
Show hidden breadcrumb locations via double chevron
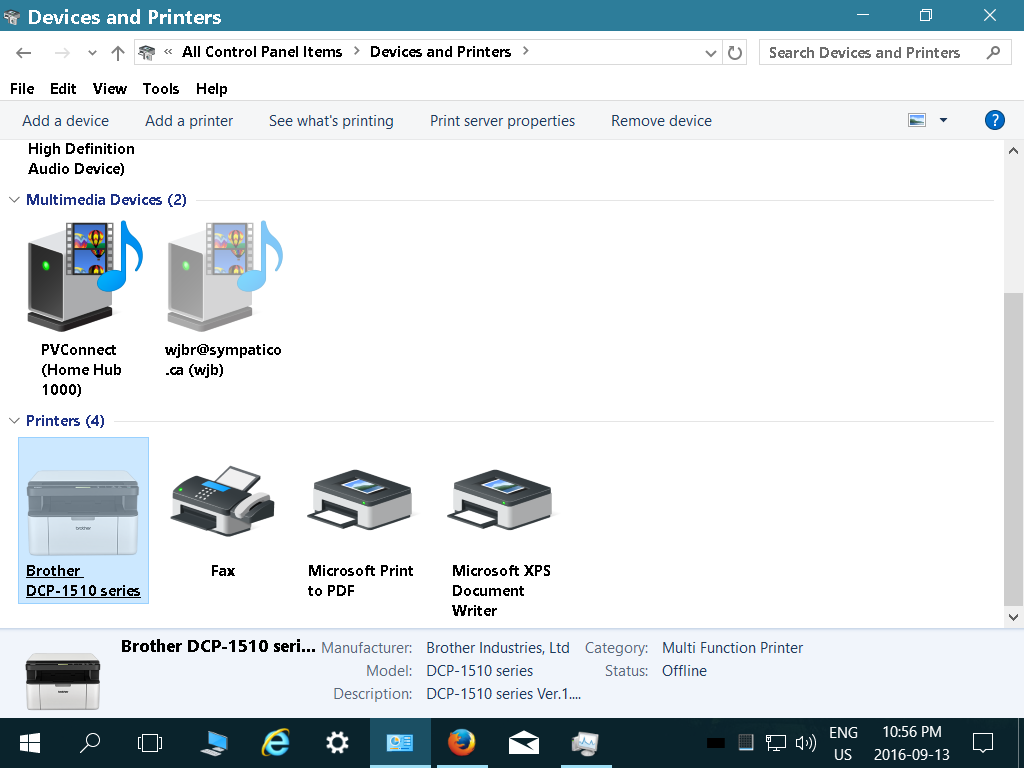168,51
